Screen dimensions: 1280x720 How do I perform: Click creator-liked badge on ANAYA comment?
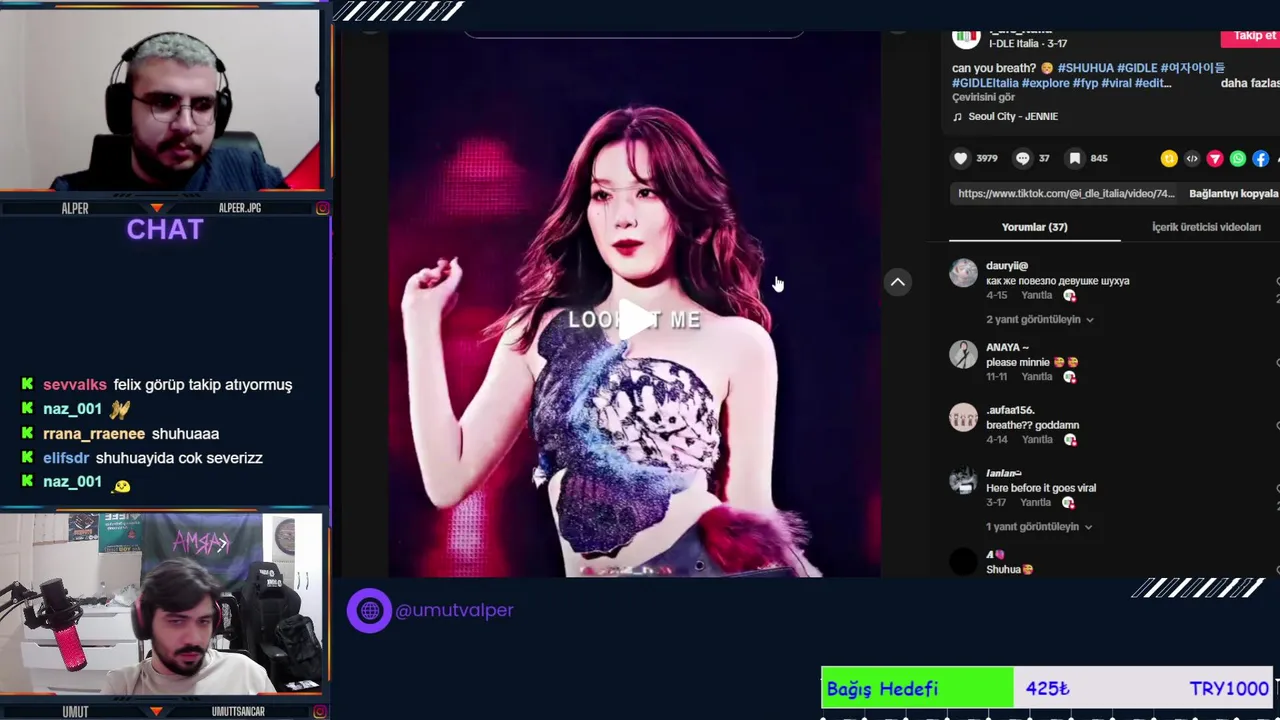1069,377
